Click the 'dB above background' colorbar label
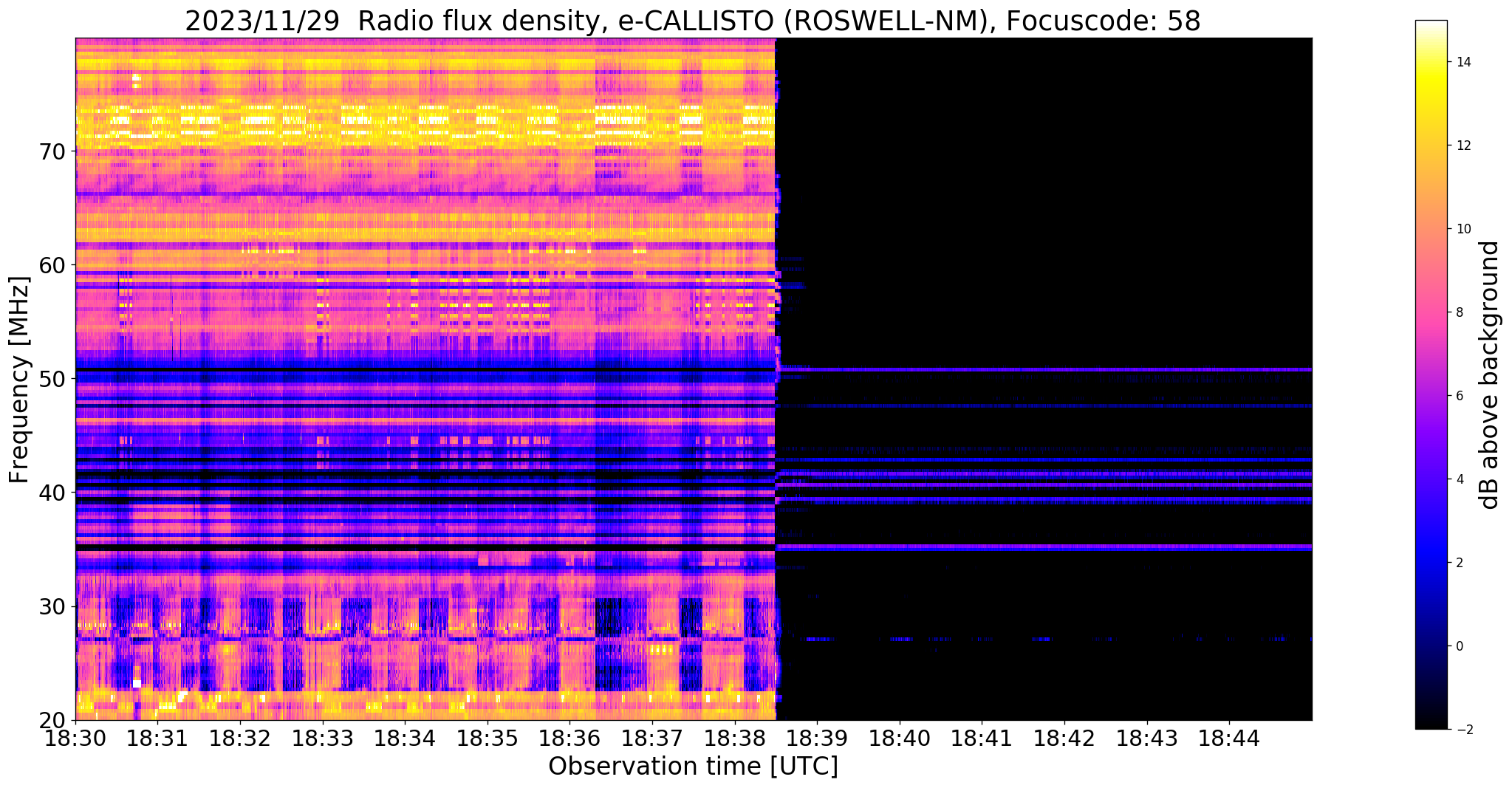1512x788 pixels. [x=1489, y=374]
